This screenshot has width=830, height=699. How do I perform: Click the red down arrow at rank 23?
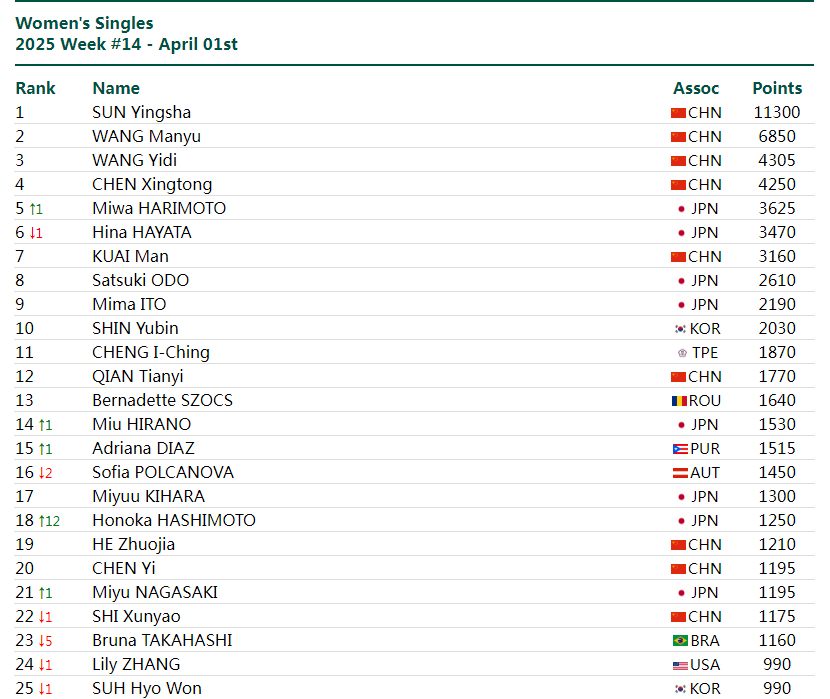point(42,641)
